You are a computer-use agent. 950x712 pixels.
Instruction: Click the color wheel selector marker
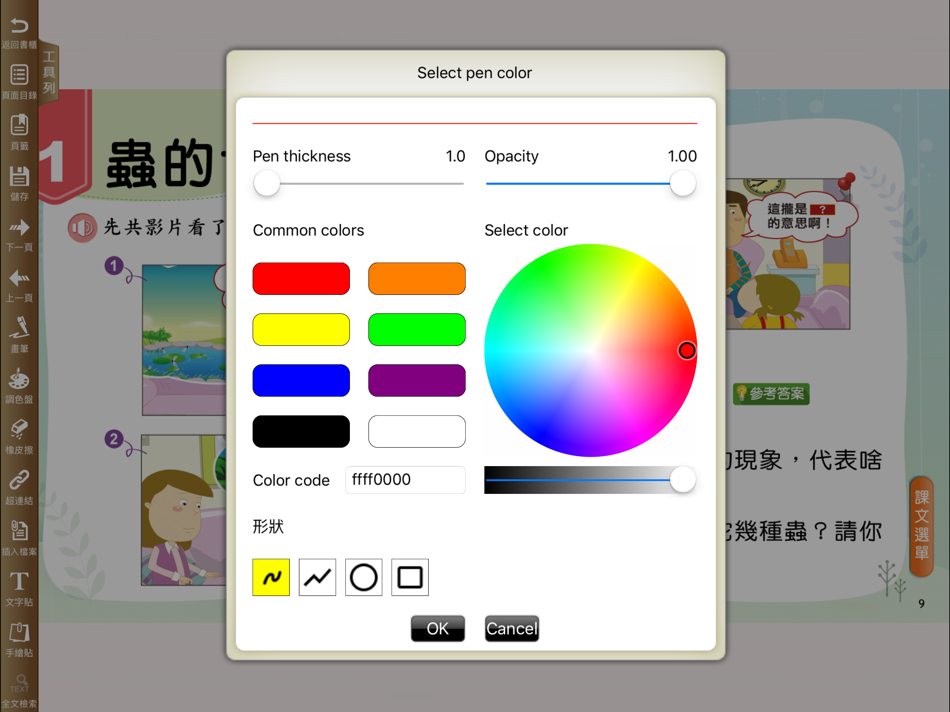pos(686,350)
